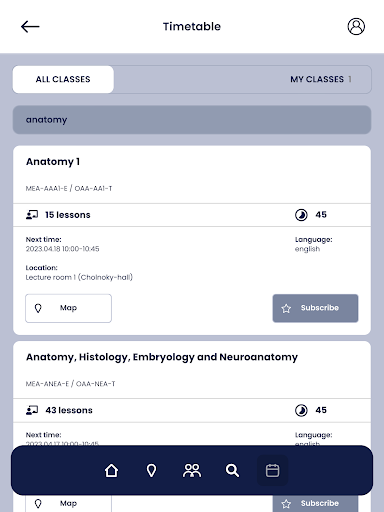This screenshot has width=384, height=512.
Task: Click the clock icon in Neuroanatomy card
Action: tap(301, 410)
